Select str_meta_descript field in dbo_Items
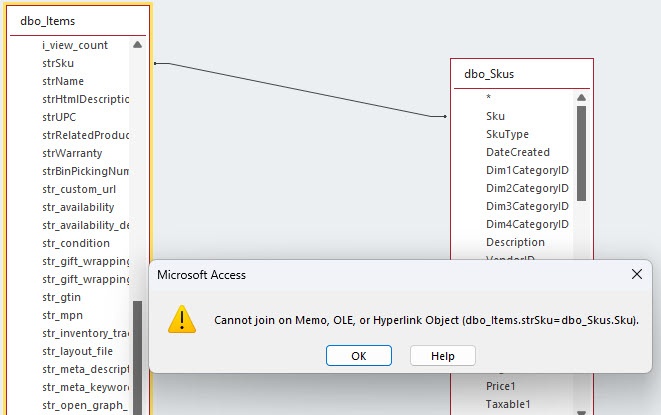 (x=86, y=369)
